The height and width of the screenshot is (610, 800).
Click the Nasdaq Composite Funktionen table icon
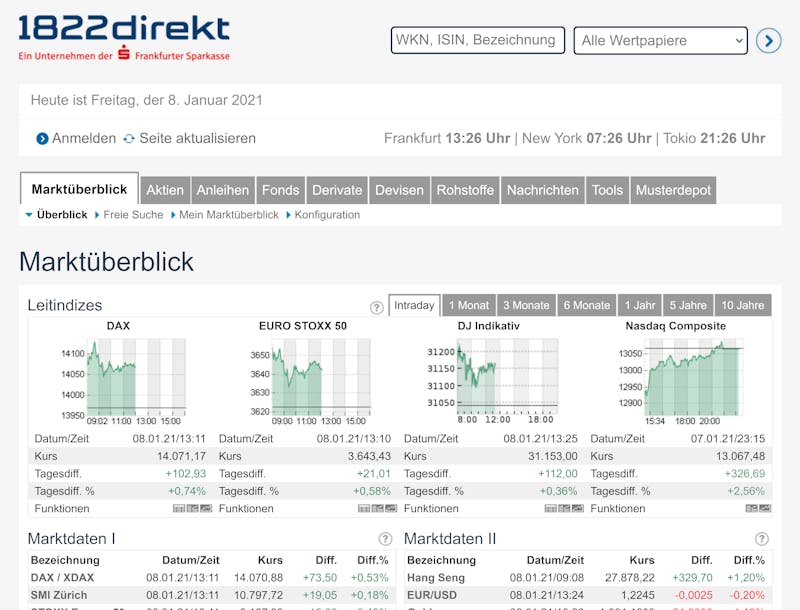pos(752,508)
